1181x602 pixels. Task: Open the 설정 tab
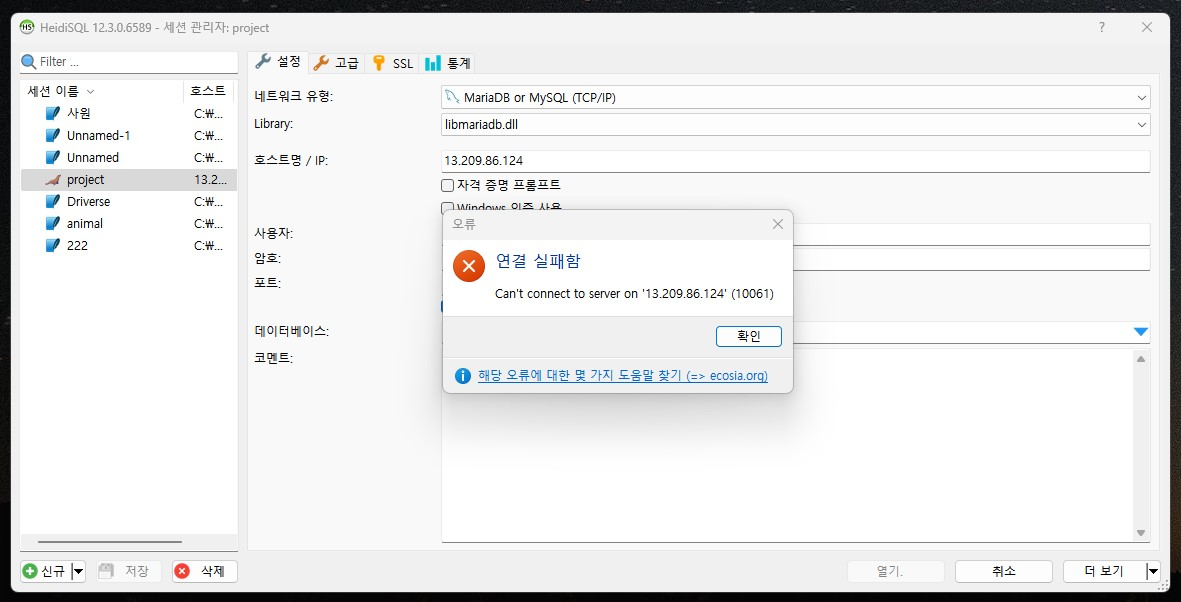pos(279,62)
